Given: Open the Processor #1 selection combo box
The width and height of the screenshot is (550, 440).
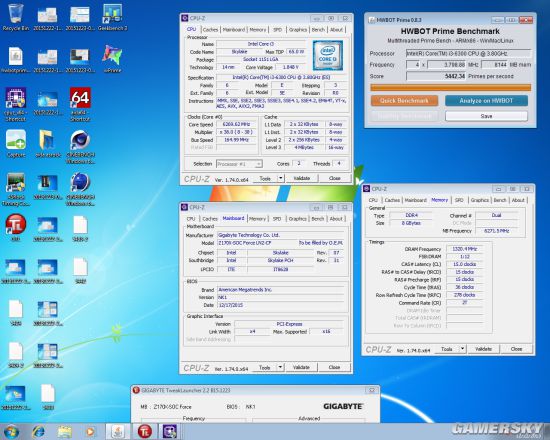Looking at the screenshot, I should (239, 164).
